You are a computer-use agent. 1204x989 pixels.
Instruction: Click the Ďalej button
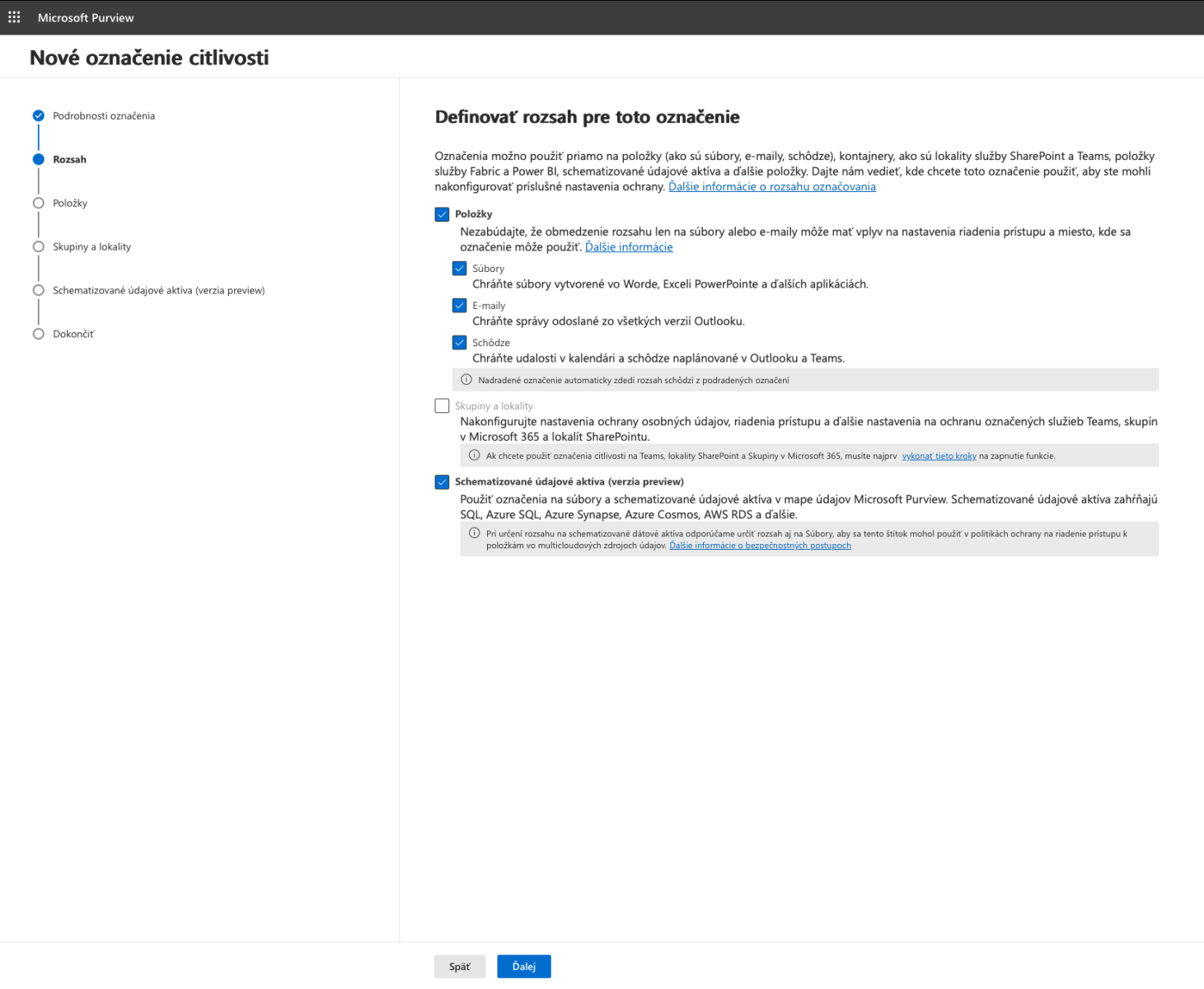tap(524, 967)
